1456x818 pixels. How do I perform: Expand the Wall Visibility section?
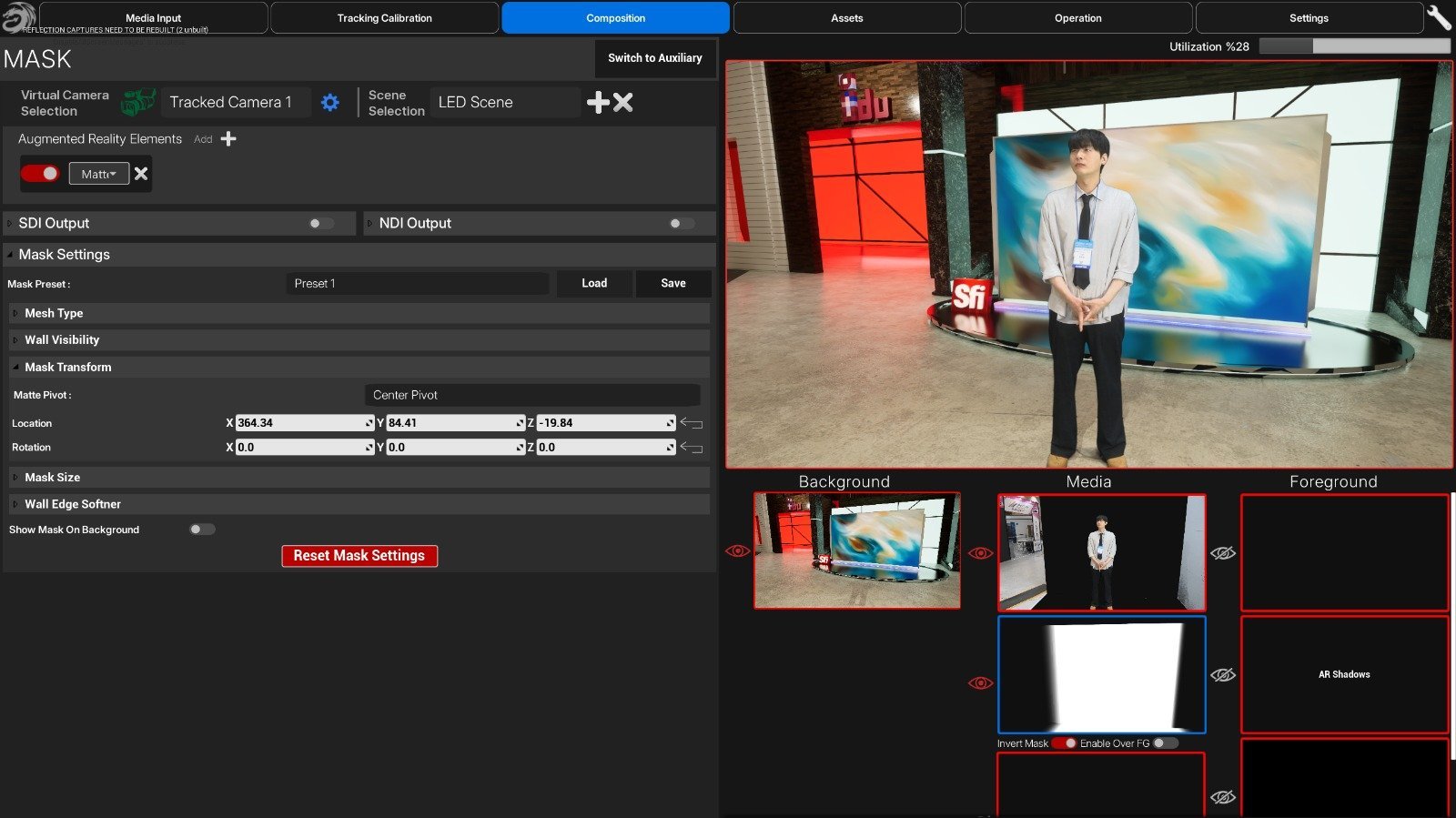(359, 339)
